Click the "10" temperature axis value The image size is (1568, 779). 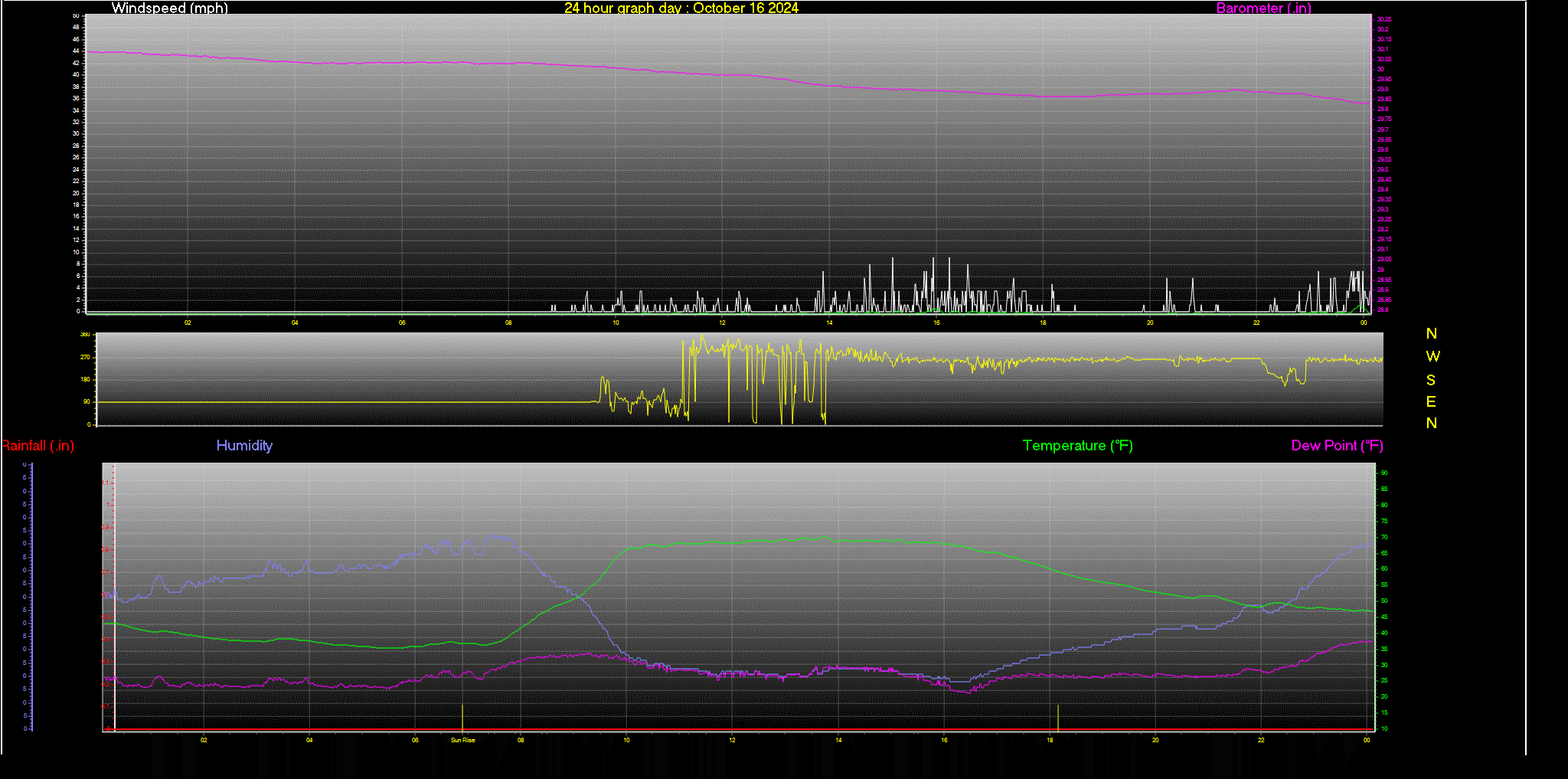click(x=1383, y=728)
